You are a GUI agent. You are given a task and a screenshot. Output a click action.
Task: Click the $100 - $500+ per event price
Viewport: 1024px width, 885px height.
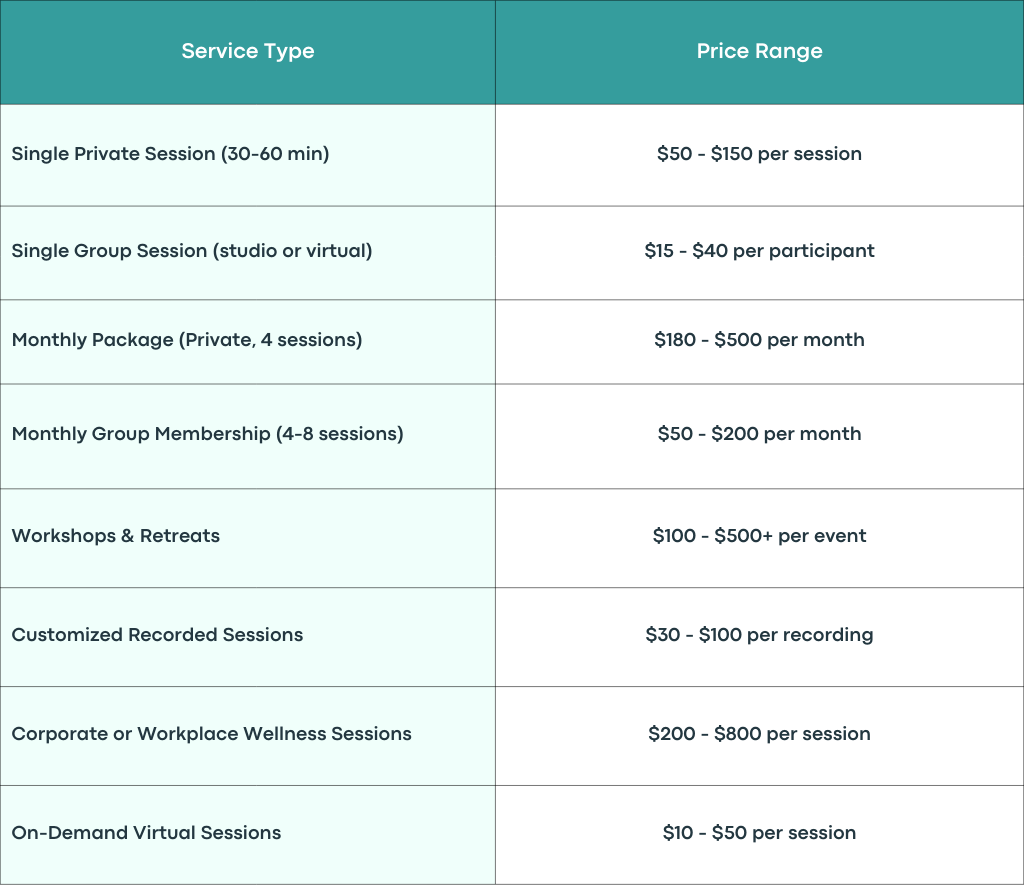pos(760,536)
